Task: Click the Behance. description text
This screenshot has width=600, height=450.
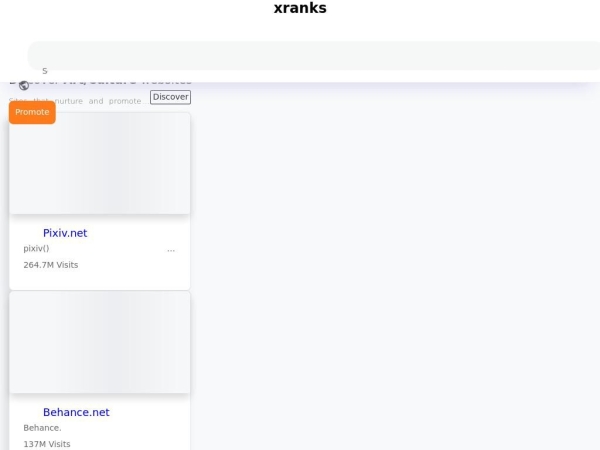Action: pos(42,428)
